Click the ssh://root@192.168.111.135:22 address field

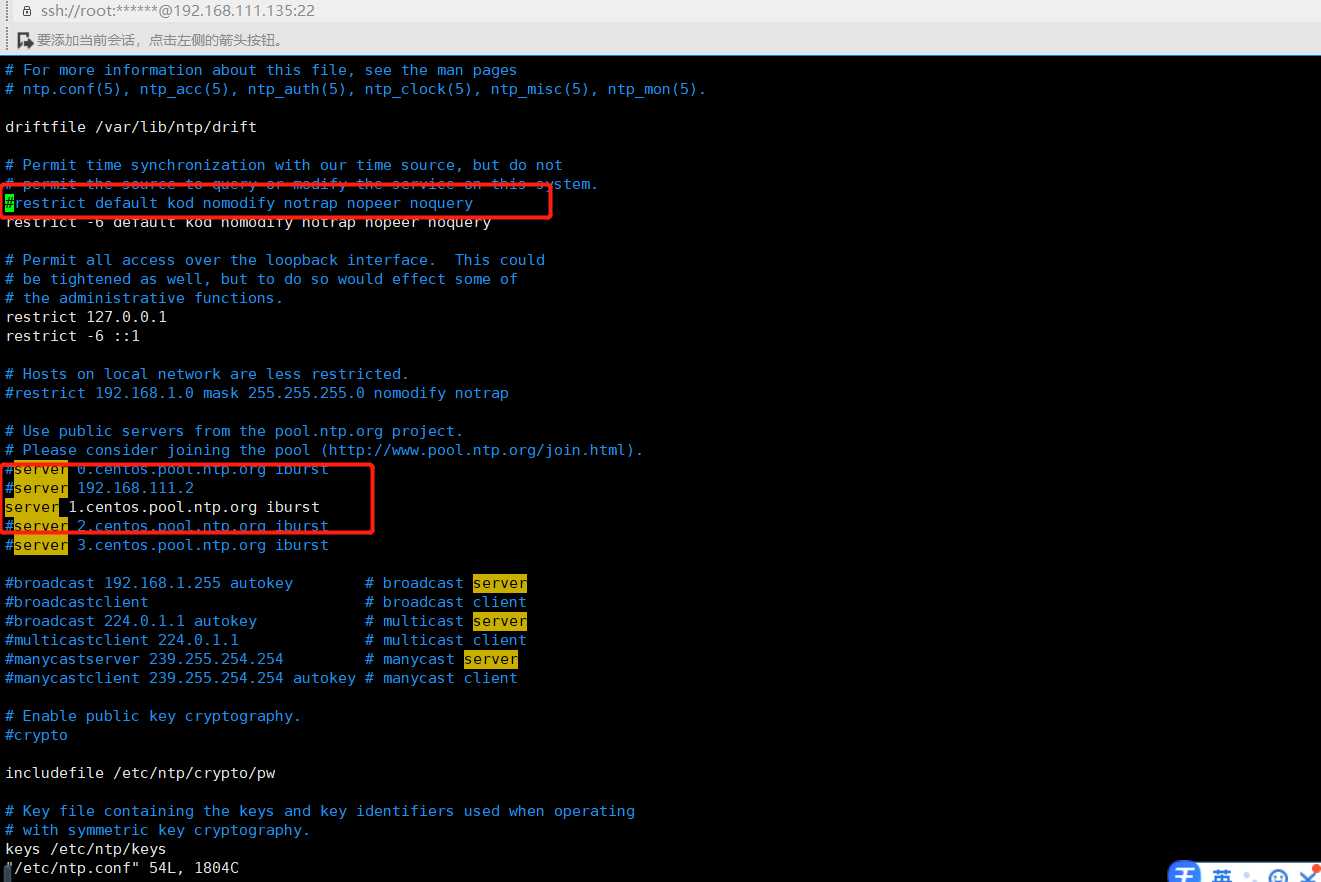pos(178,11)
